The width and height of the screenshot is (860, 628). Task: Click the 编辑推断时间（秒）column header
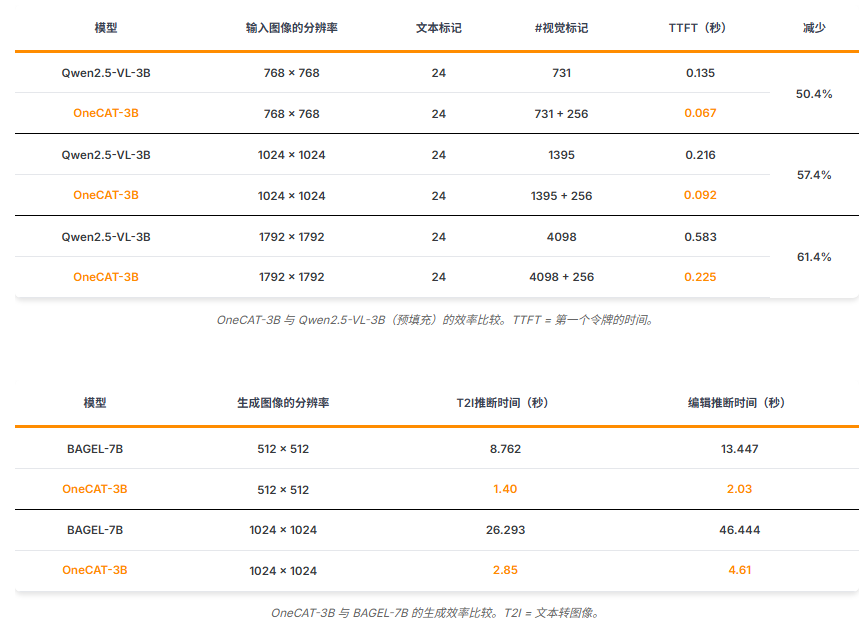(737, 403)
